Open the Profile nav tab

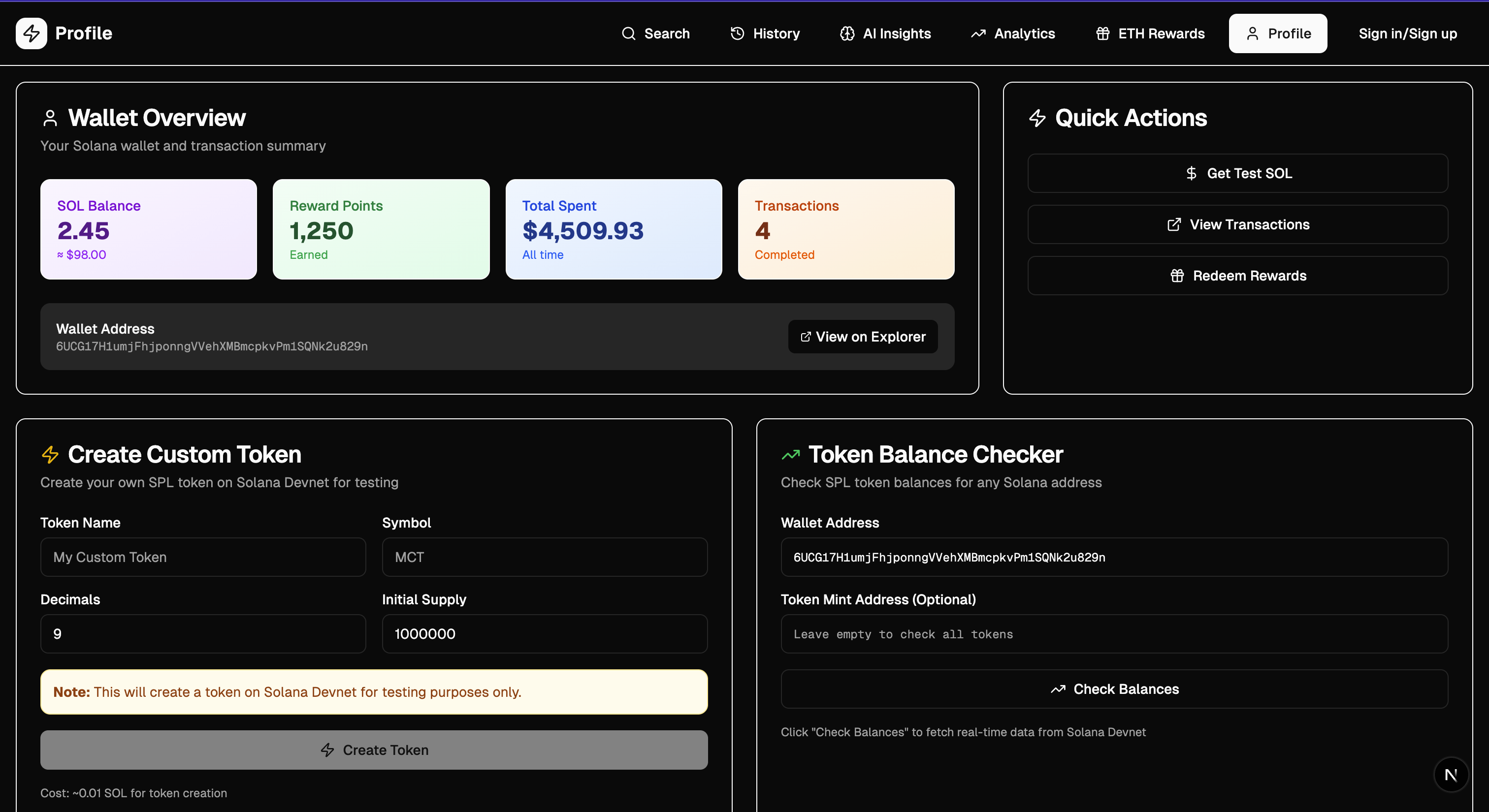point(1277,33)
